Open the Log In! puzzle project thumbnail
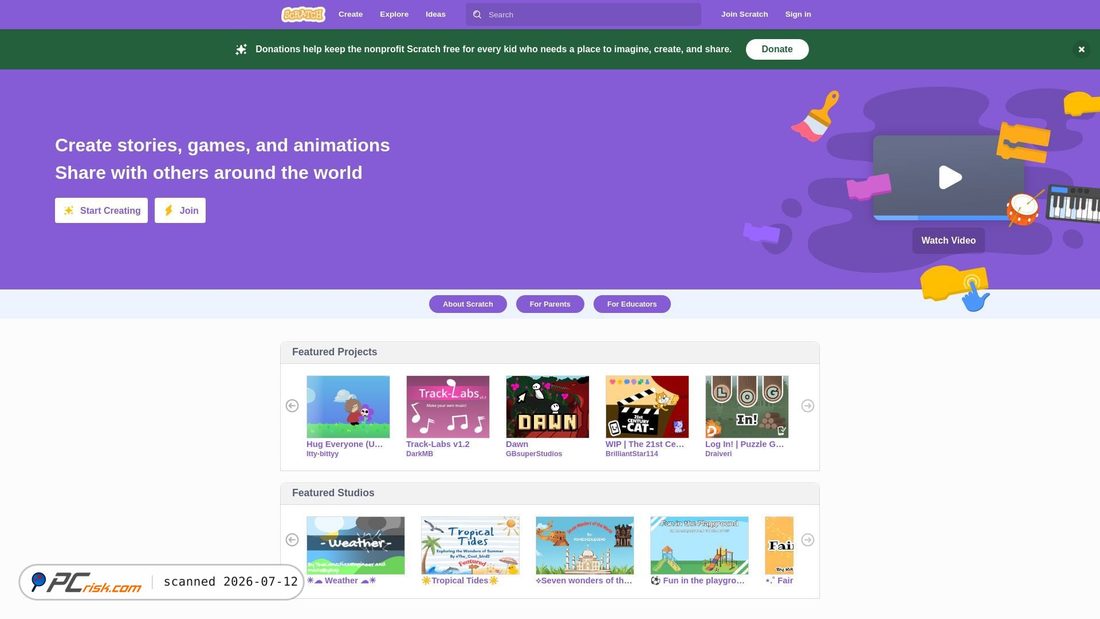 [746, 406]
